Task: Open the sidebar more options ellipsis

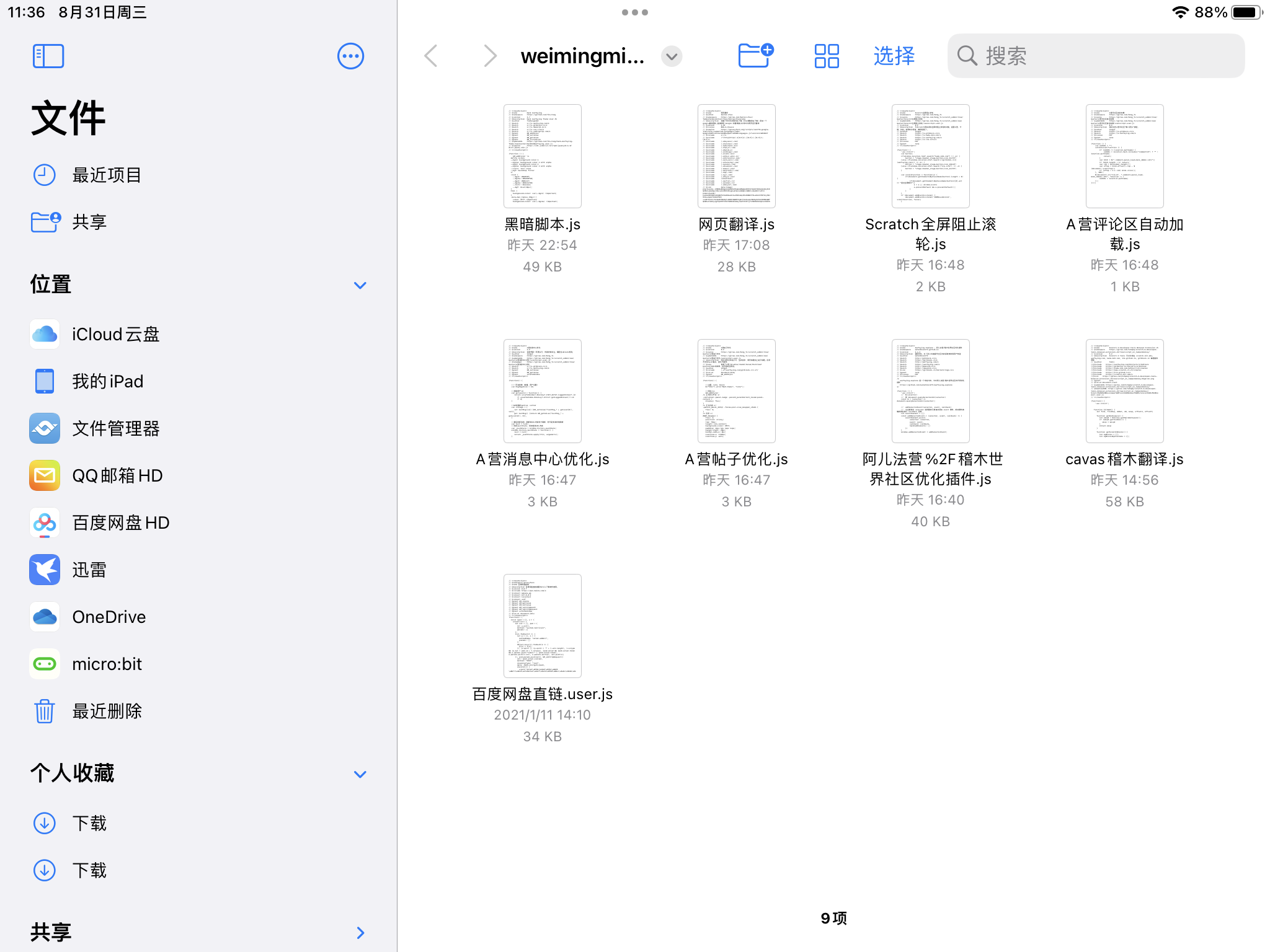Action: click(350, 56)
